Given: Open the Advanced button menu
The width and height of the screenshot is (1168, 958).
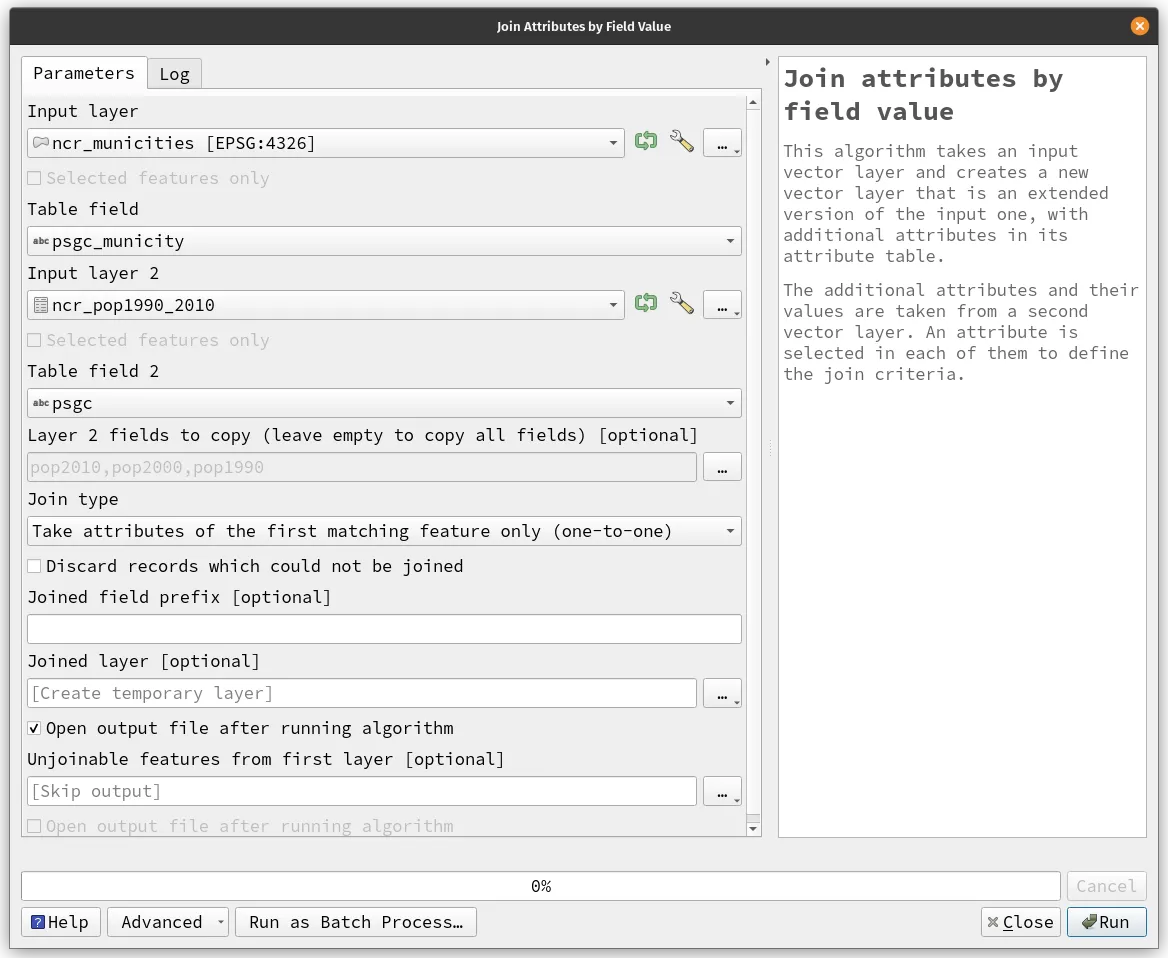Looking at the screenshot, I should pos(168,922).
